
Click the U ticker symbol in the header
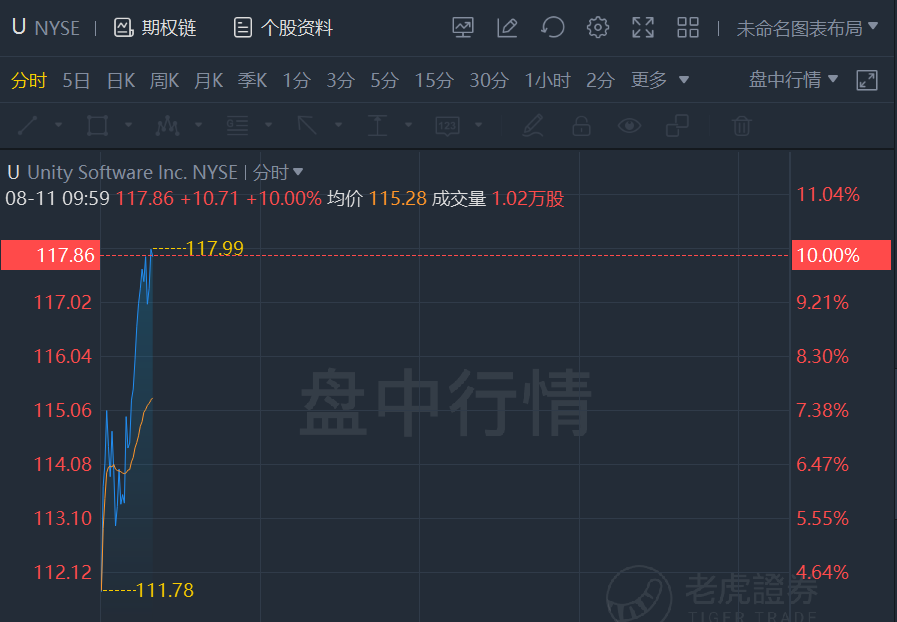click(18, 27)
